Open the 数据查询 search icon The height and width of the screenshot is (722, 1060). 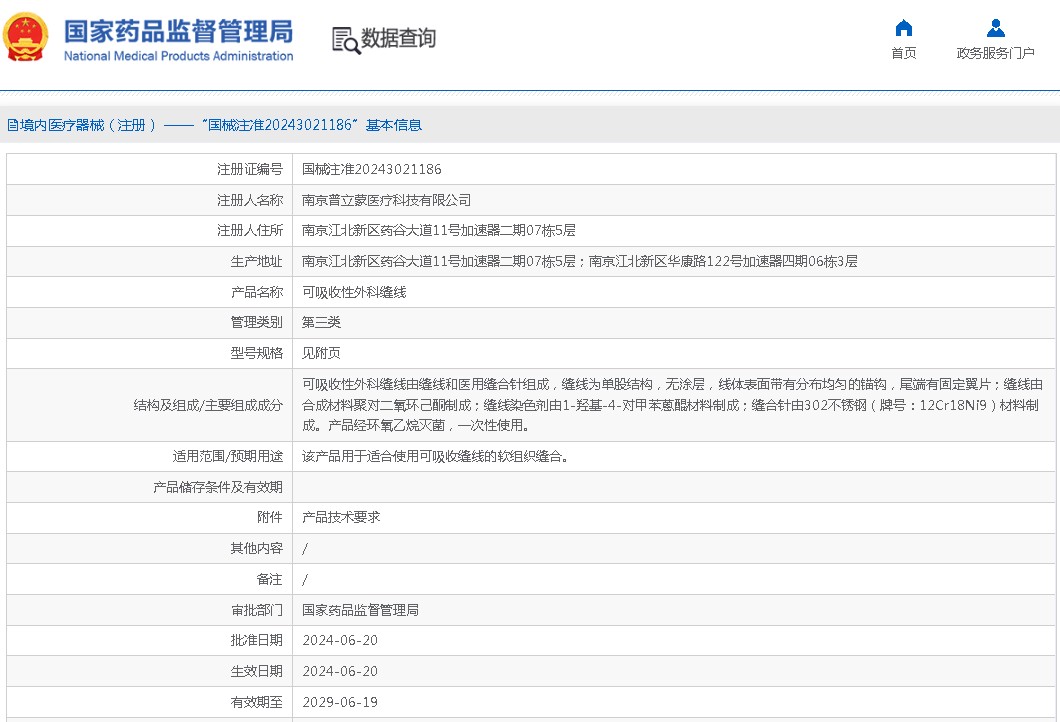[x=346, y=40]
